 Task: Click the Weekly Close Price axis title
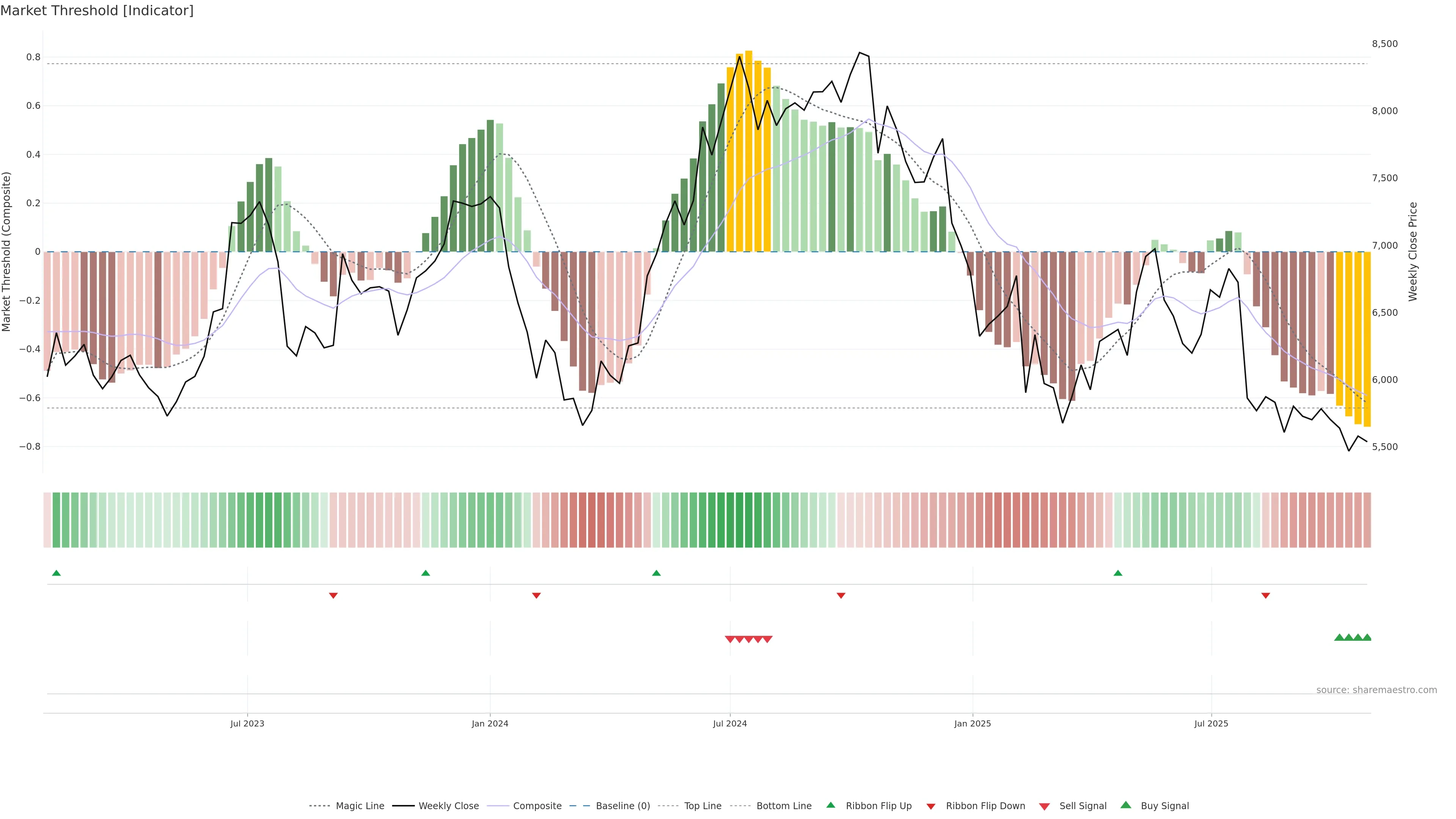tap(1412, 251)
